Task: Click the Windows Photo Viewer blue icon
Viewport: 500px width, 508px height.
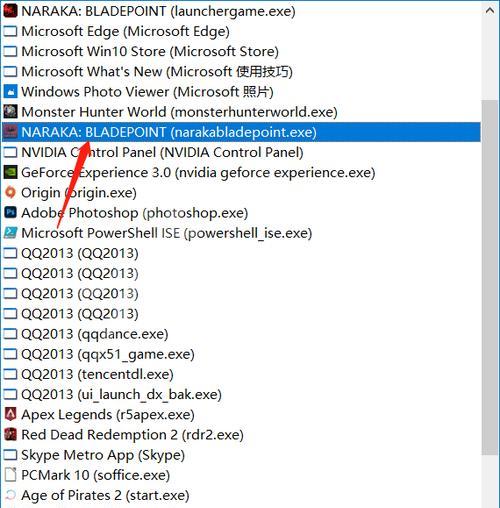Action: pos(10,92)
